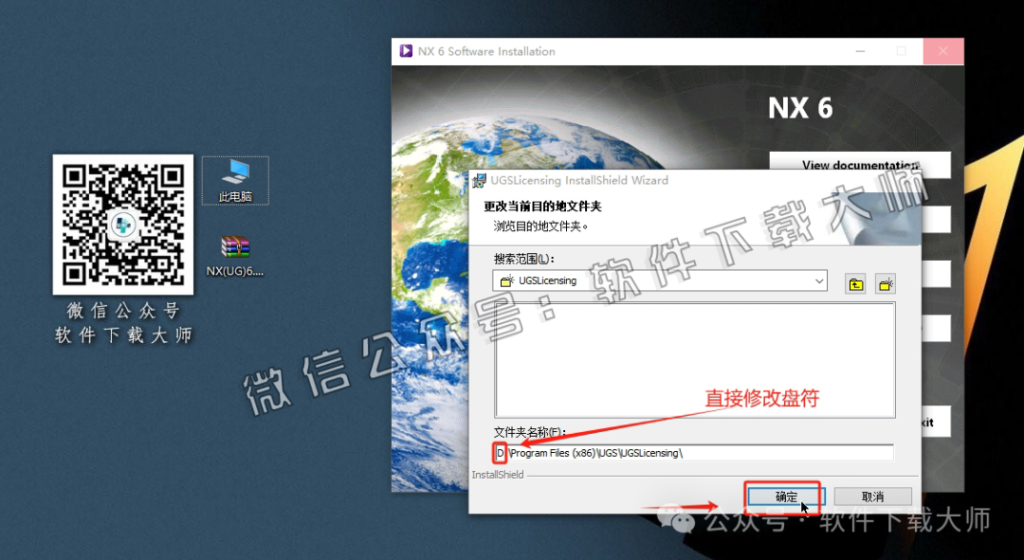Click the QR code image on desktop

123,225
